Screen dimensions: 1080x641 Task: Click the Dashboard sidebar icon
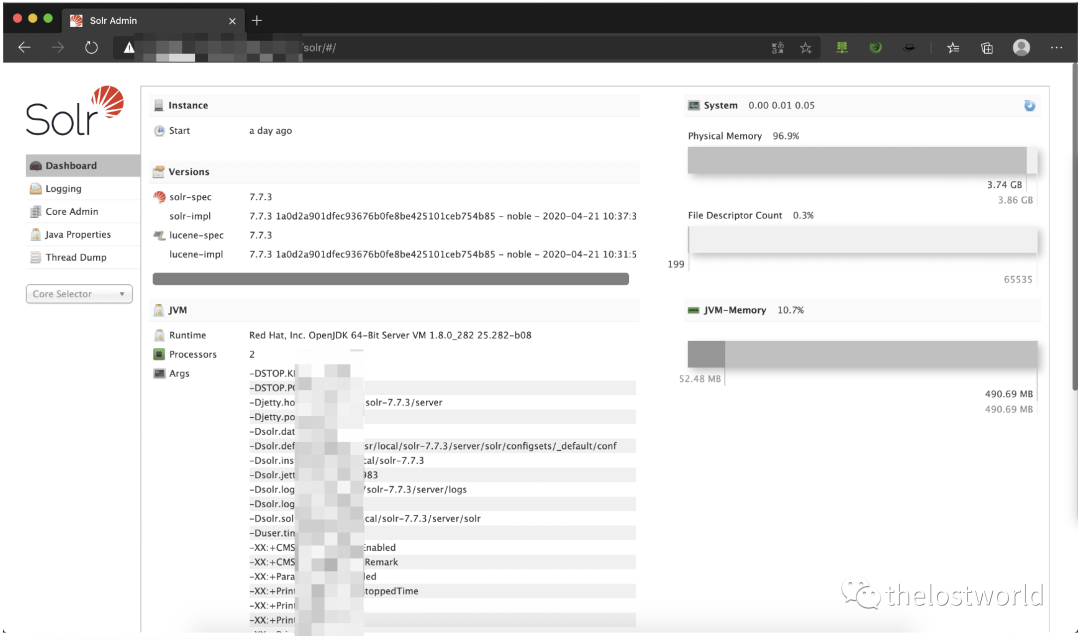(x=36, y=166)
